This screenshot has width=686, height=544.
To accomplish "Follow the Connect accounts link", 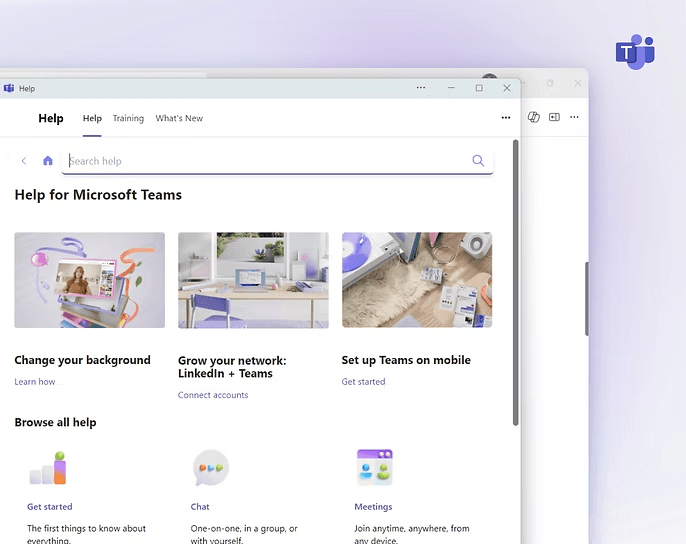I will click(x=213, y=395).
